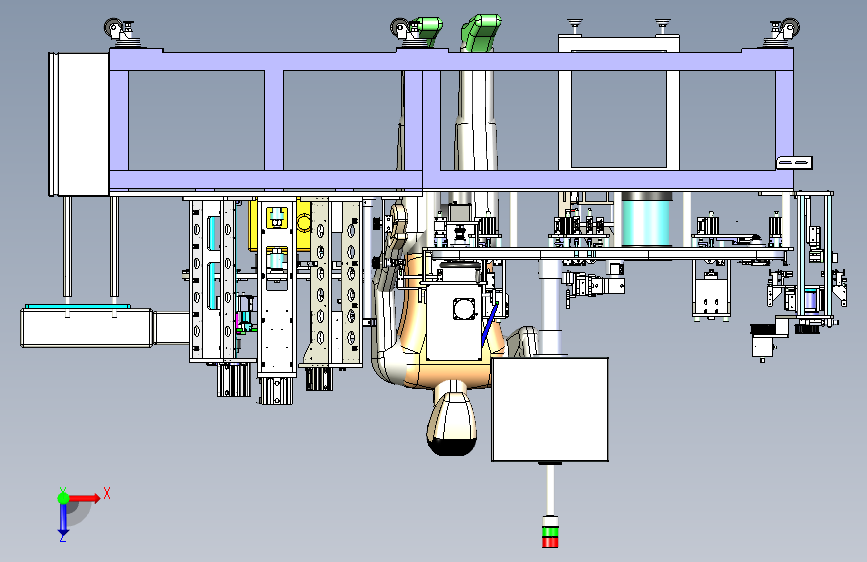
Task: Select the long white motor housing at lower left
Action: coord(86,328)
